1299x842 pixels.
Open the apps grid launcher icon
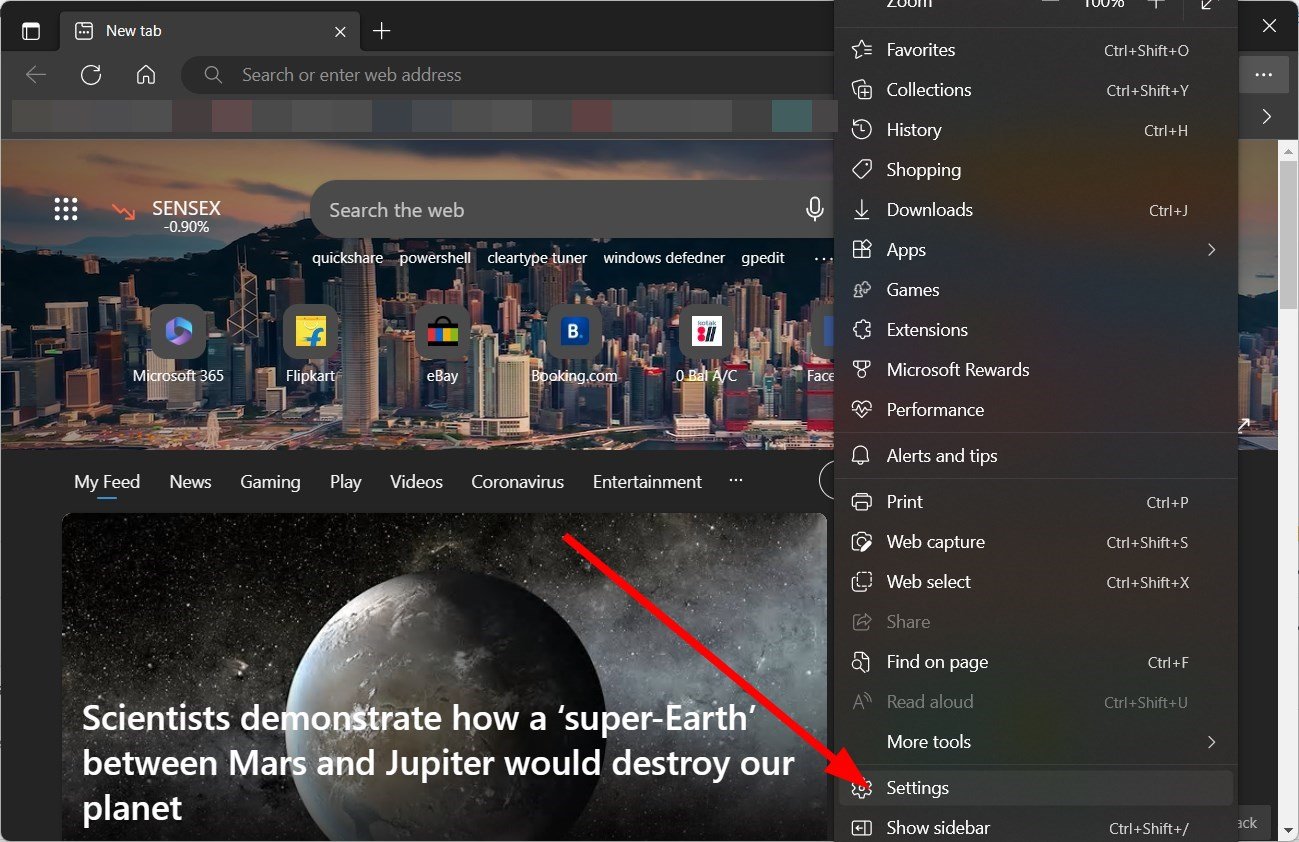pos(66,209)
